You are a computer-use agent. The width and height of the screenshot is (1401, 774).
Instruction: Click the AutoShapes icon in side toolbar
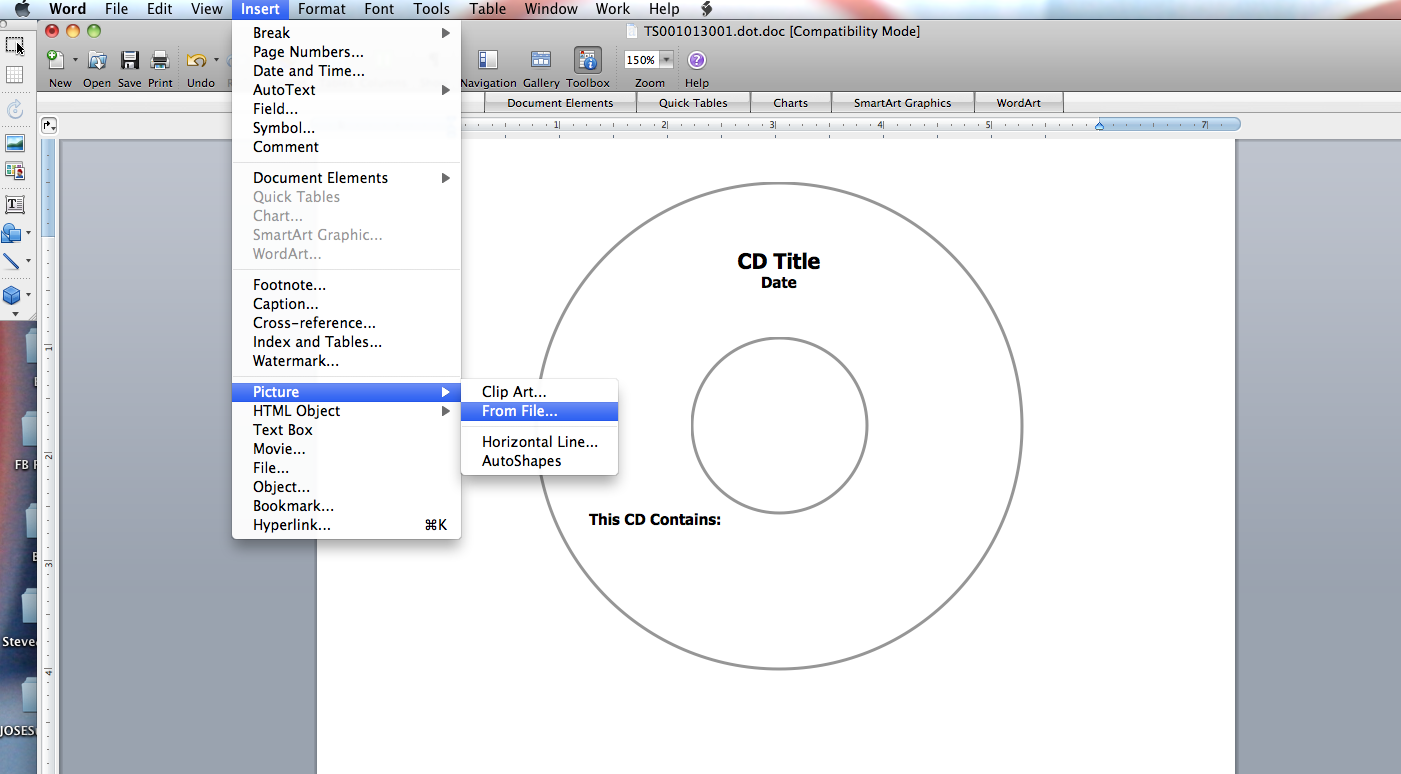pos(11,233)
